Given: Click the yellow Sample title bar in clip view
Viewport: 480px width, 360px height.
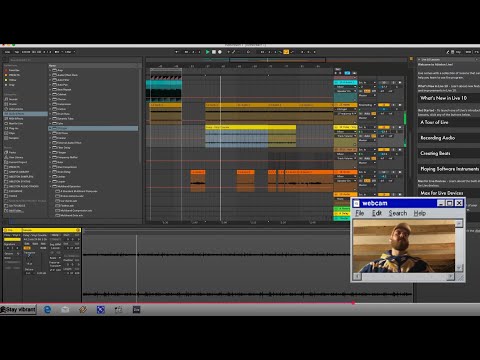Looking at the screenshot, I should point(52,230).
